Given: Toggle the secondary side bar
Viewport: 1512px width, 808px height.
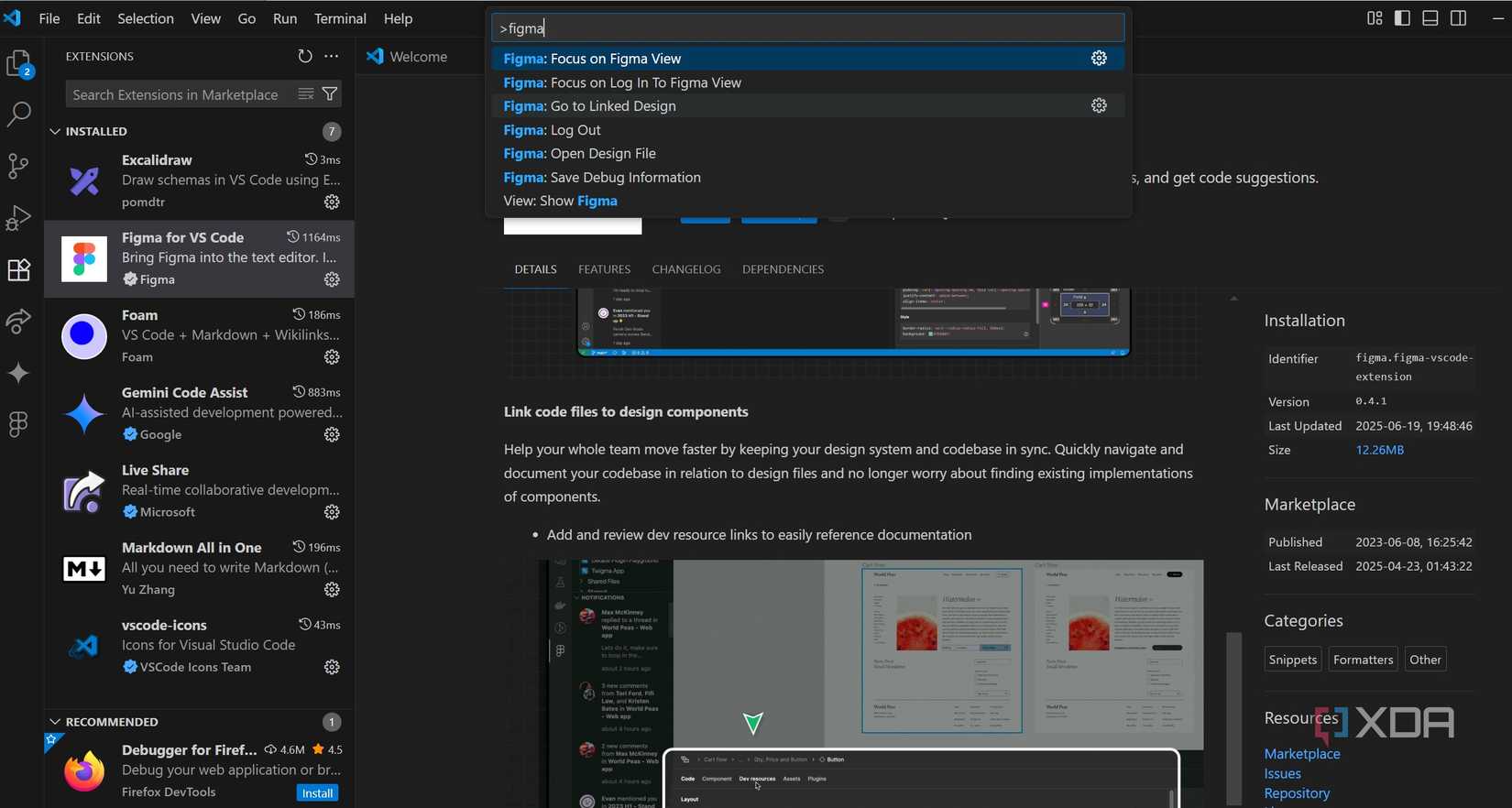Looking at the screenshot, I should 1459,18.
